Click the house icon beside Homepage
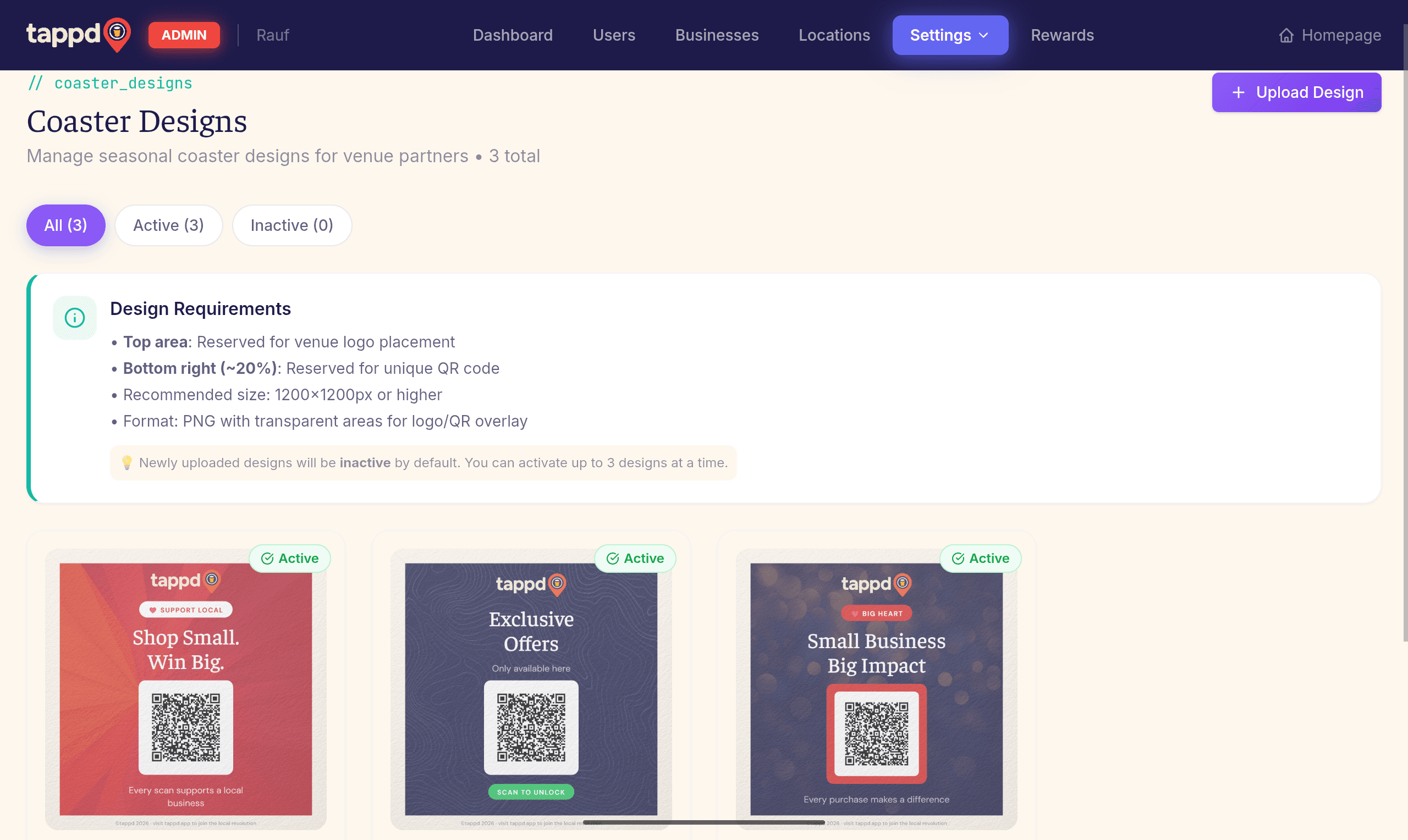 point(1286,36)
